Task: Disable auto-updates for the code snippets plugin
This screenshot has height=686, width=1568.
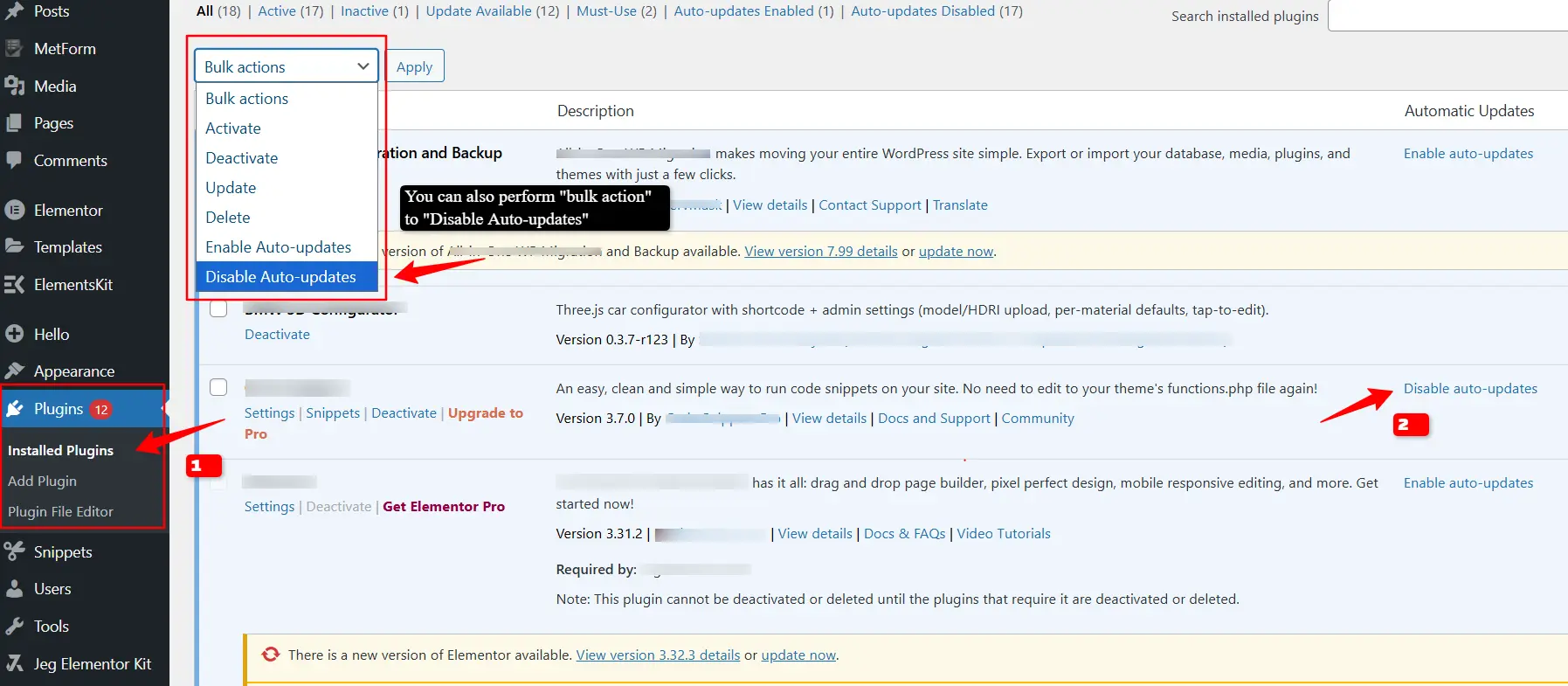Action: pyautogui.click(x=1470, y=389)
